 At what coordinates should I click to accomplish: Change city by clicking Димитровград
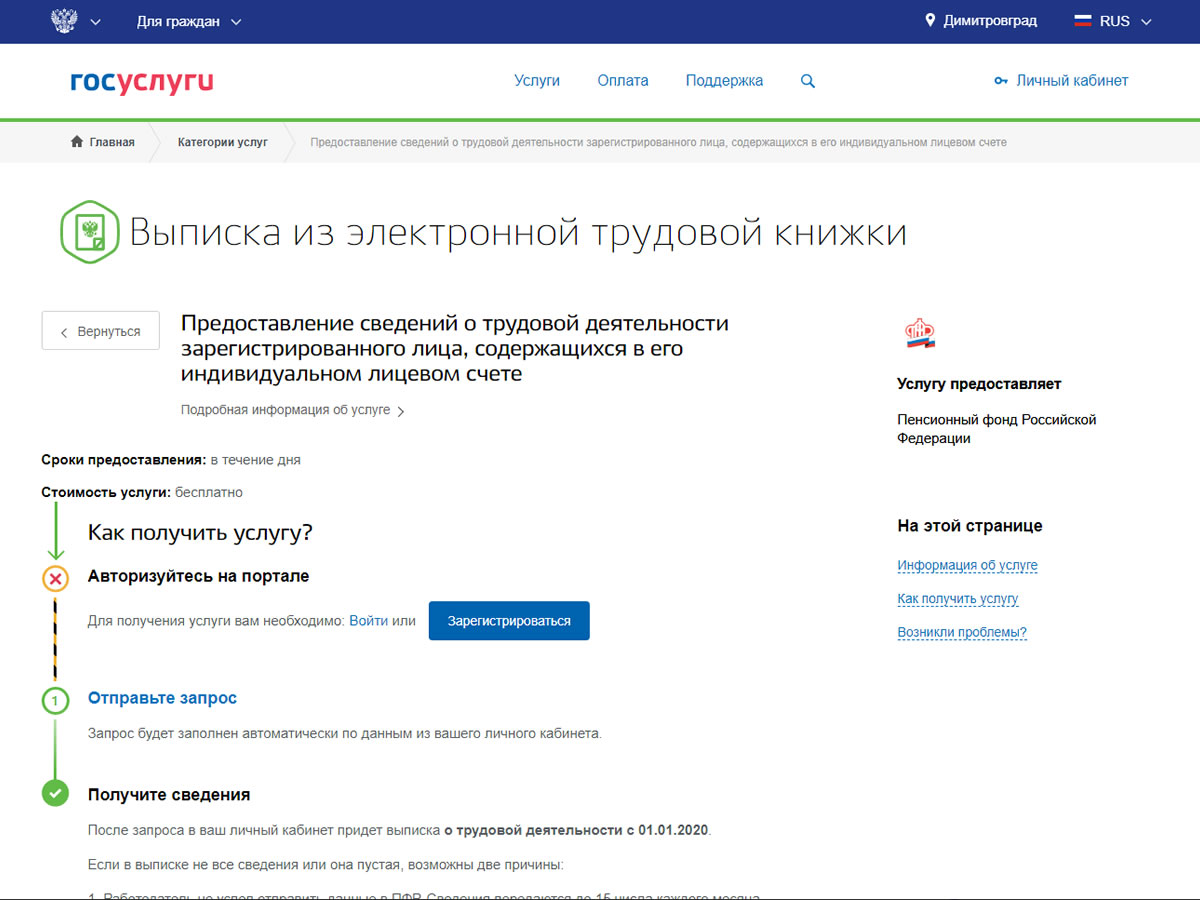tap(990, 21)
